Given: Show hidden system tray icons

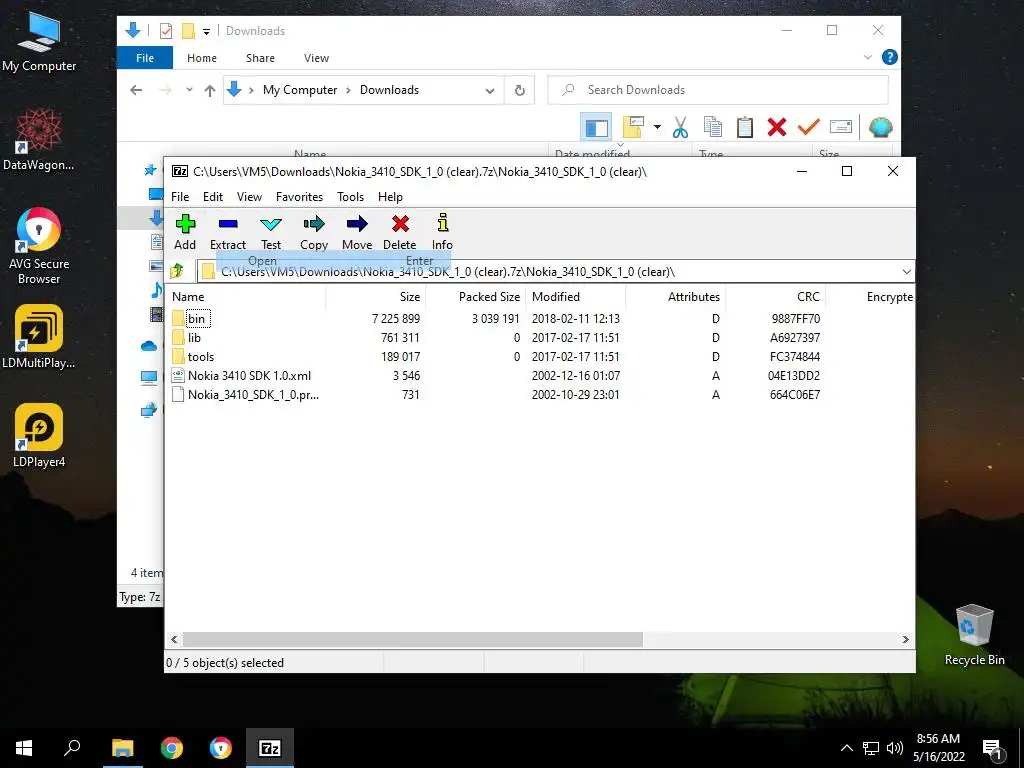Looking at the screenshot, I should point(846,748).
